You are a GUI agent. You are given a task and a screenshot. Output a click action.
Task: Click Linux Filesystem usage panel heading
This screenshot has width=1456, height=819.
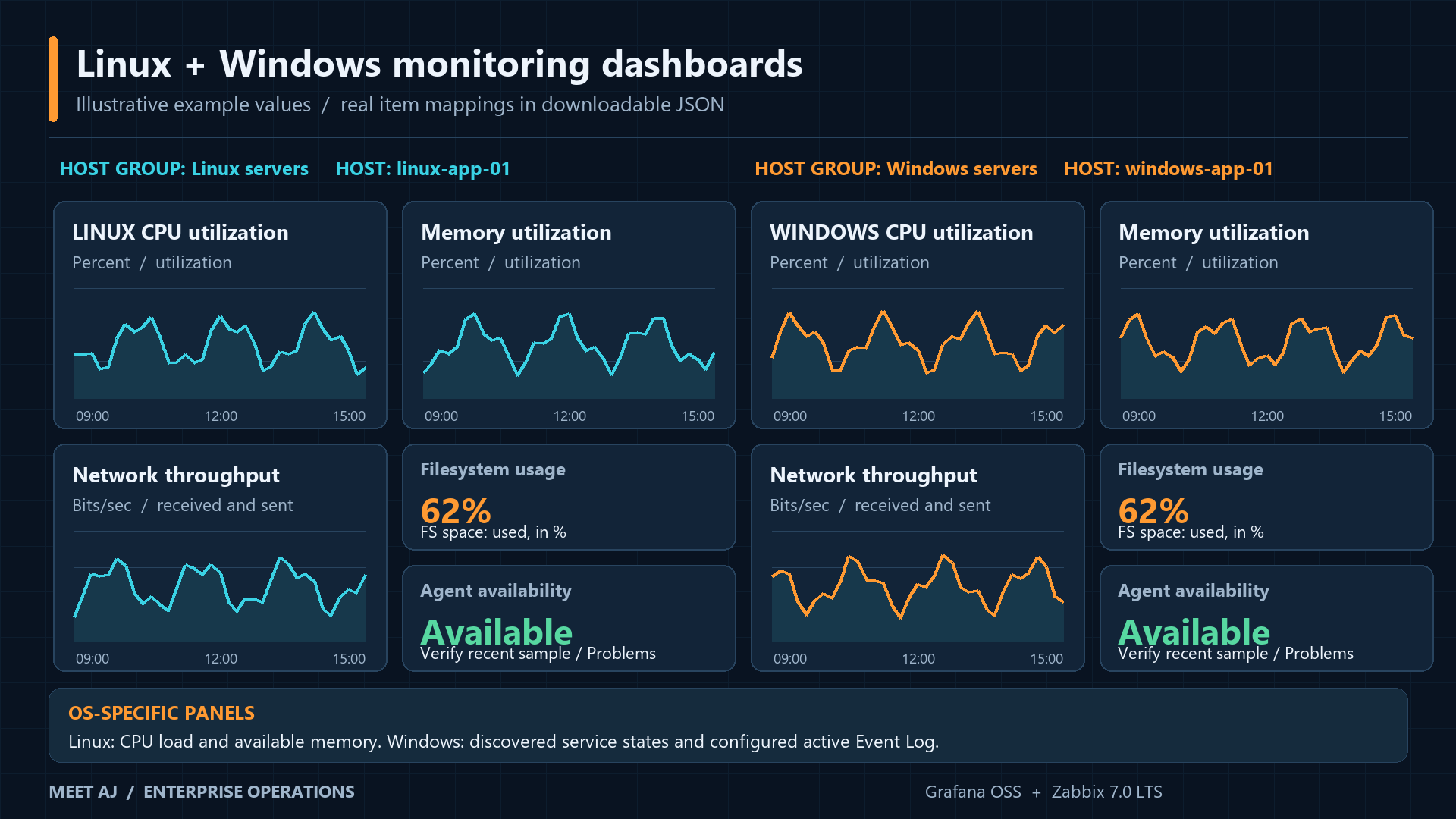click(x=493, y=469)
